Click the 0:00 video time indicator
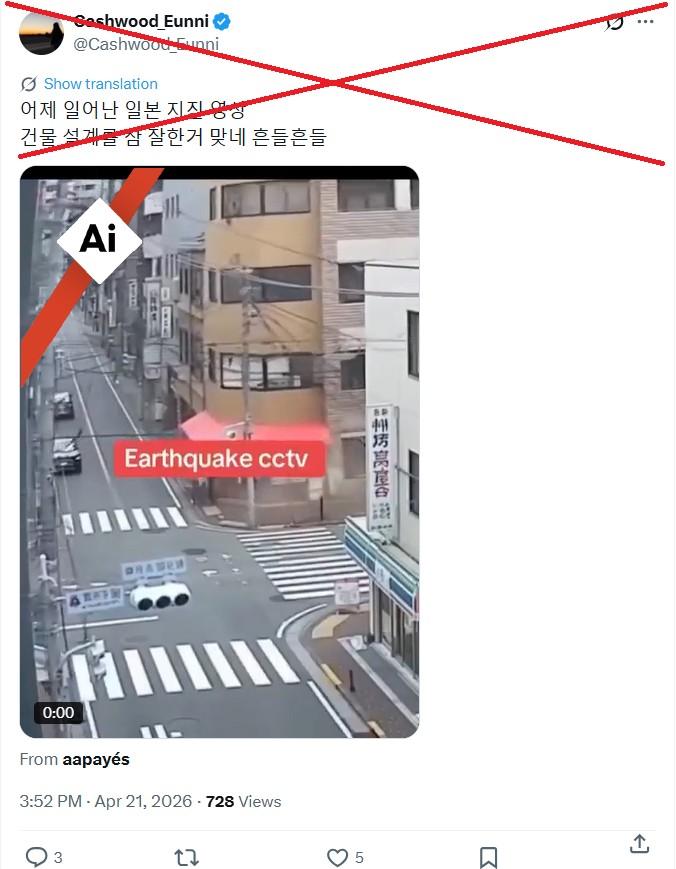This screenshot has height=869, width=676. coord(58,712)
